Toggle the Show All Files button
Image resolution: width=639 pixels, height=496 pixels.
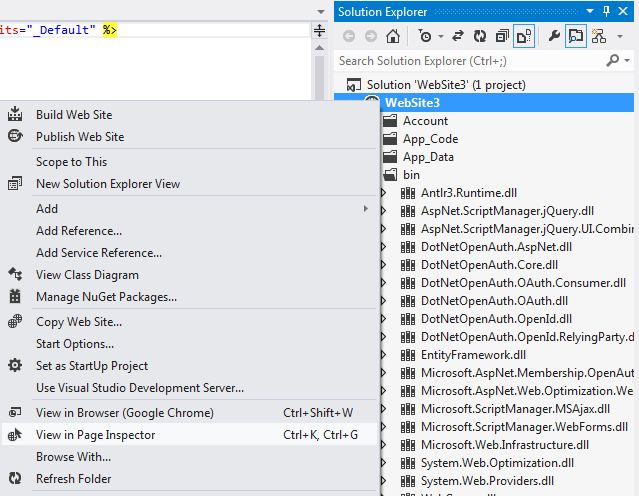point(524,36)
